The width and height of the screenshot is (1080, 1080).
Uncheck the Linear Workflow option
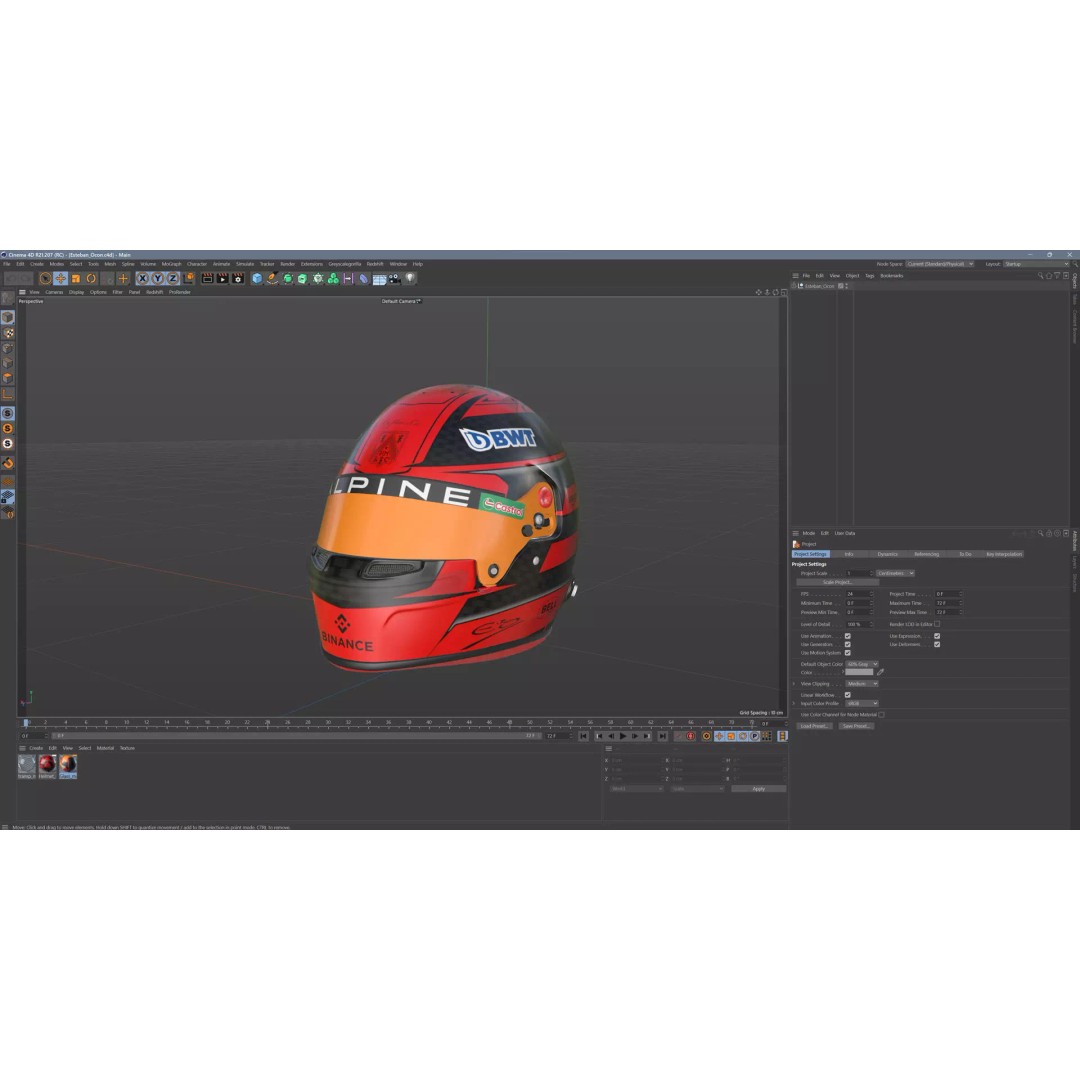pos(847,695)
